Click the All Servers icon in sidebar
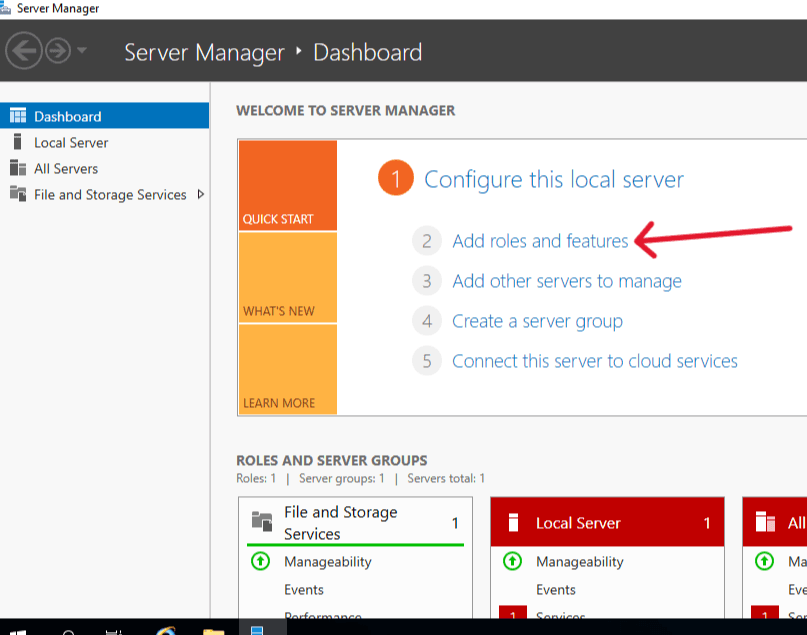The width and height of the screenshot is (807, 635). [x=18, y=168]
